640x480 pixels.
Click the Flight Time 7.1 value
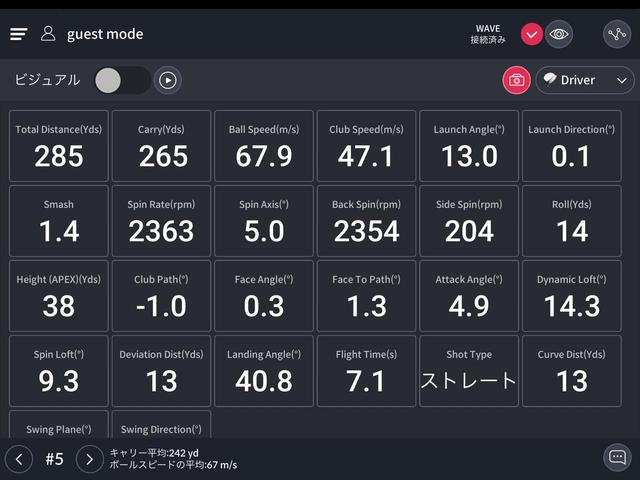tap(366, 382)
